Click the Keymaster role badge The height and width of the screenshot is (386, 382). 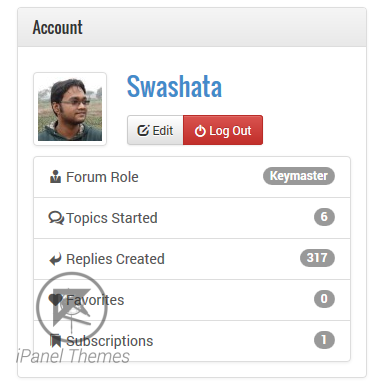pos(299,176)
